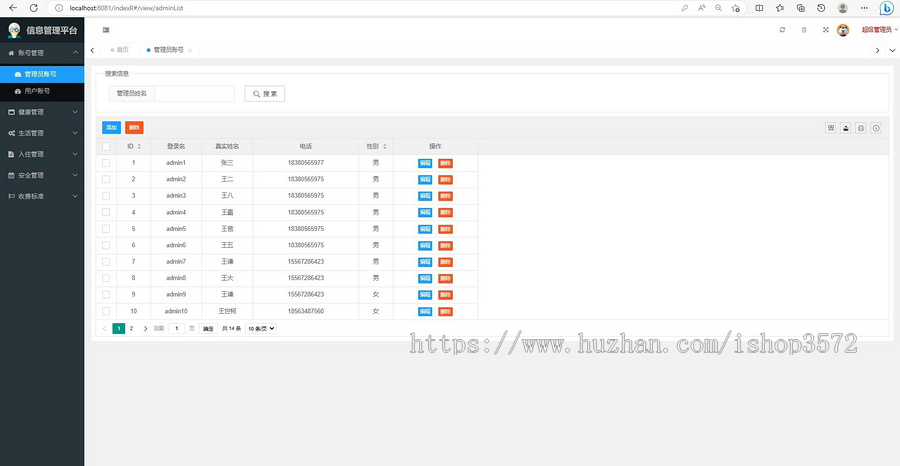Expand the 健康管理 sidebar menu
900x466 pixels.
(42, 112)
